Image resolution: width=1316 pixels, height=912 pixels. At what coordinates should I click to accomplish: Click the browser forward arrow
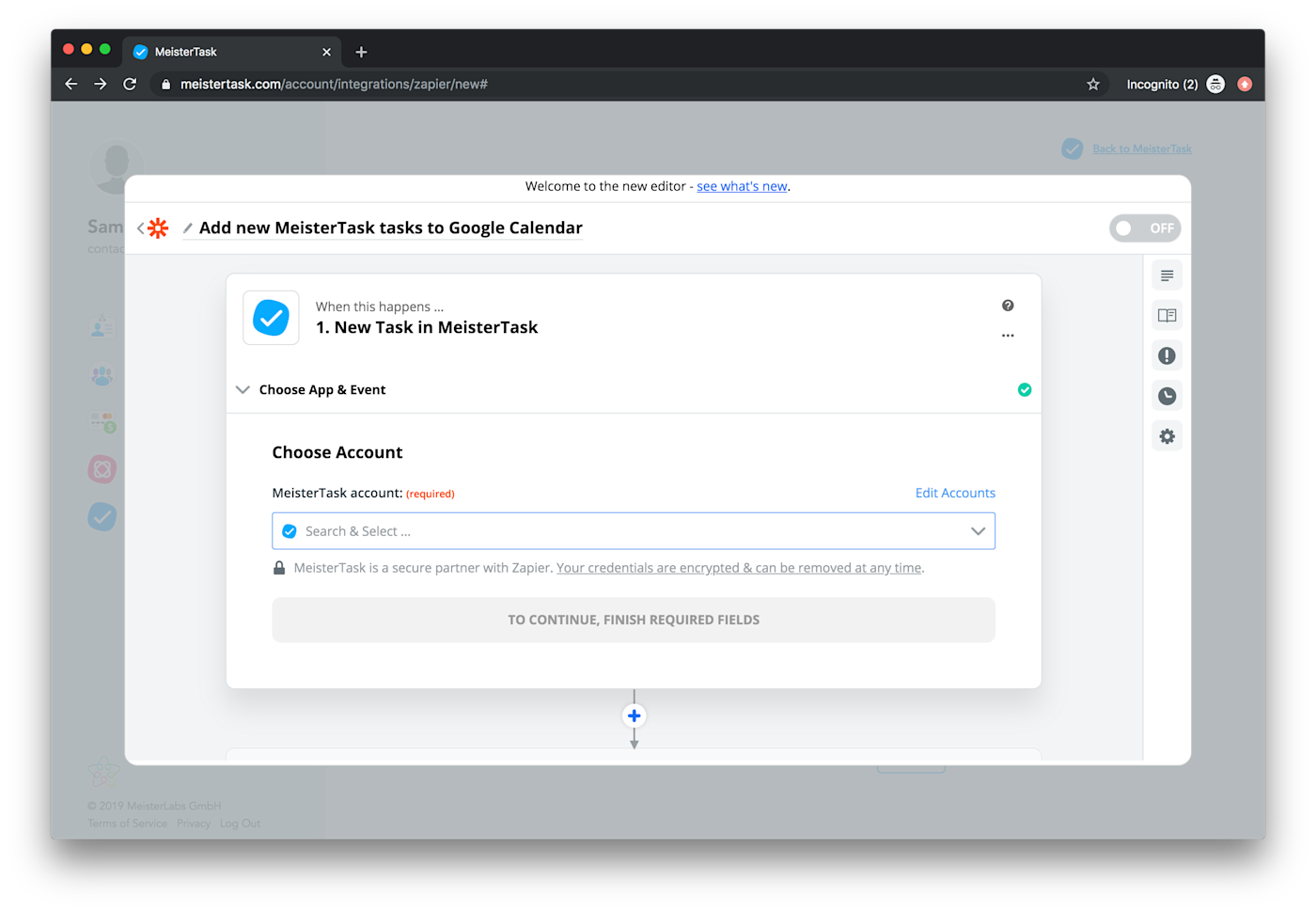pyautogui.click(x=101, y=85)
